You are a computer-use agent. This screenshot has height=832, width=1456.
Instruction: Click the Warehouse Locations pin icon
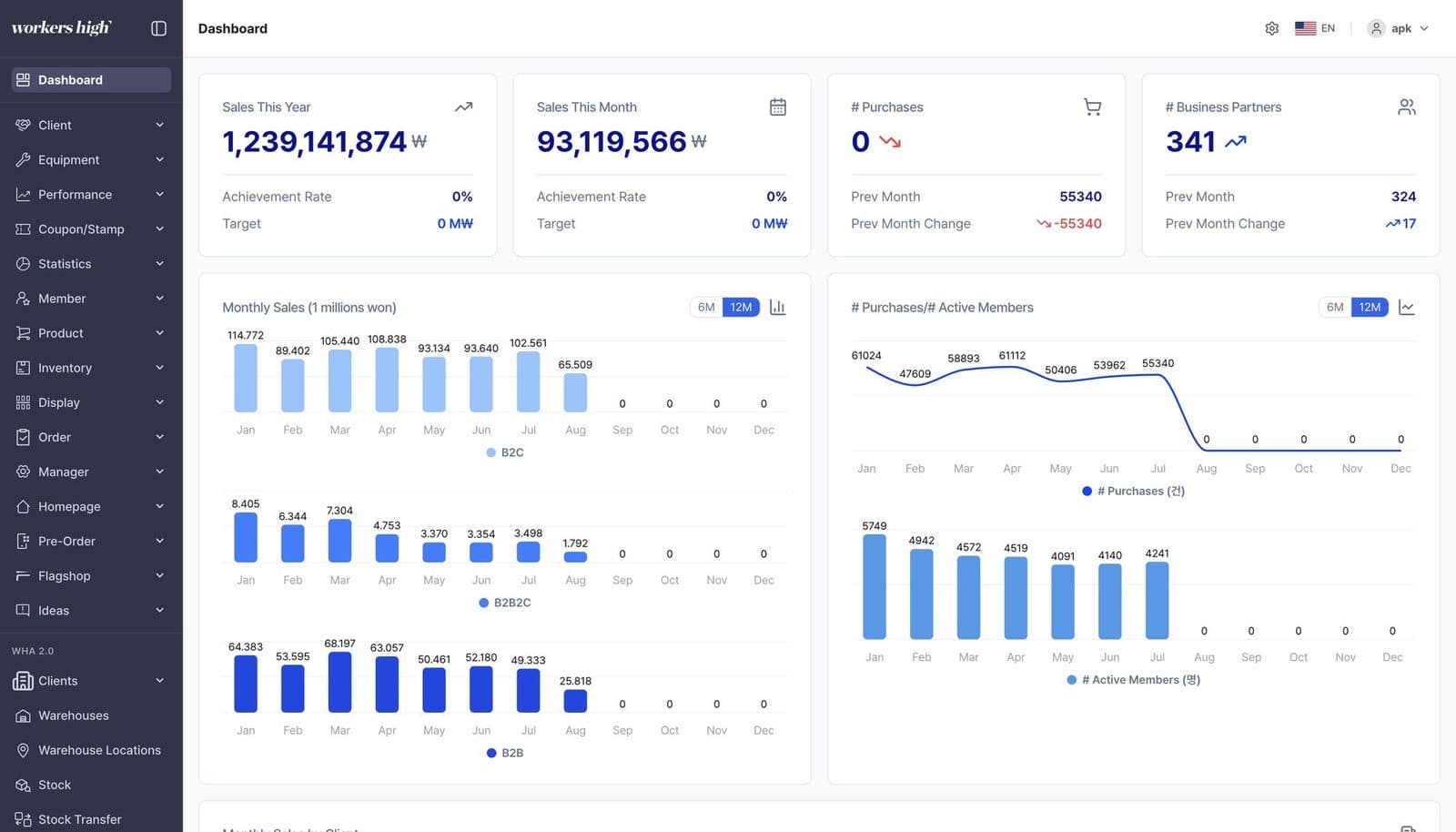click(23, 750)
